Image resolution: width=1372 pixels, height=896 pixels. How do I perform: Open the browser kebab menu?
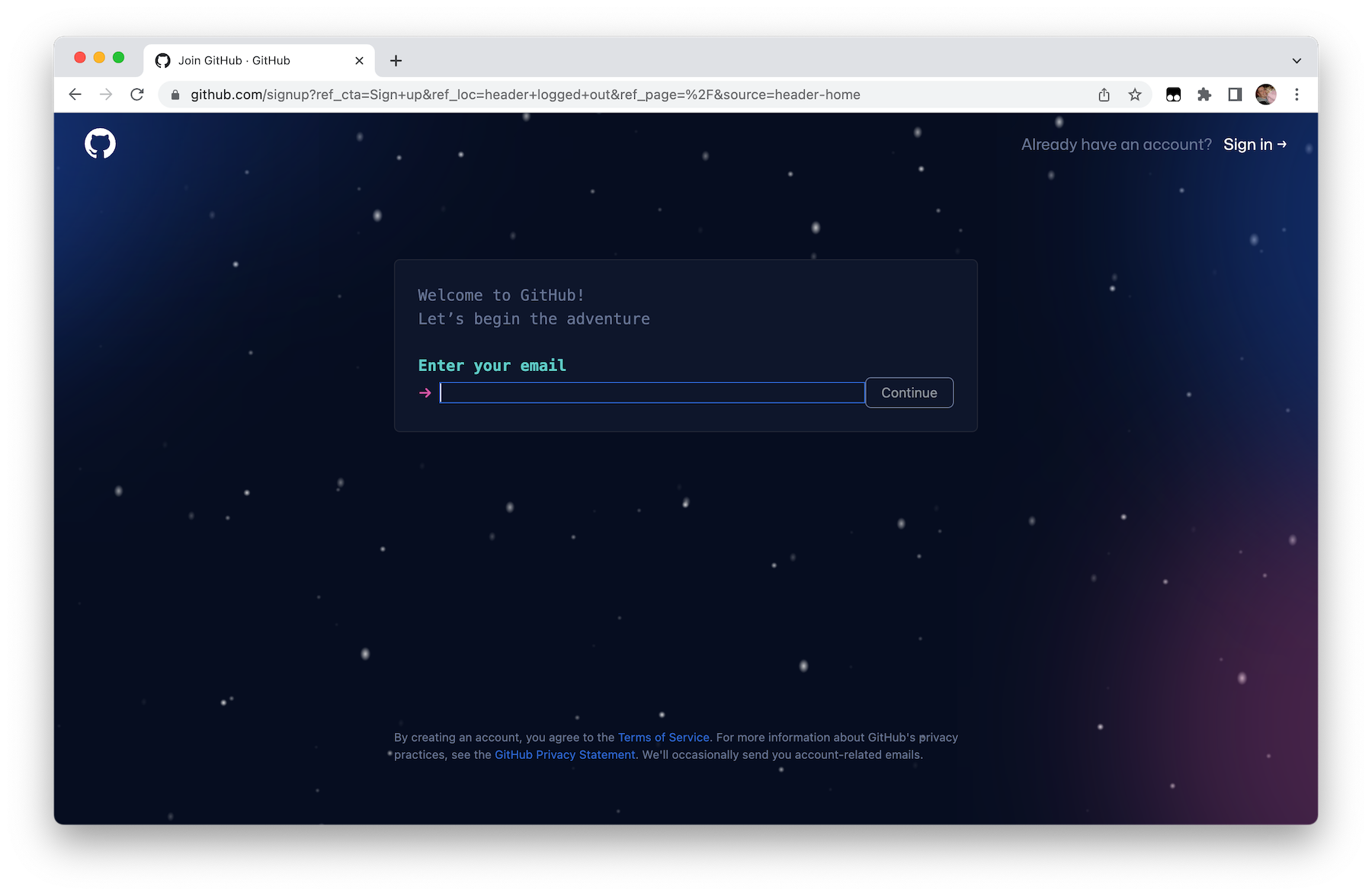tap(1297, 94)
